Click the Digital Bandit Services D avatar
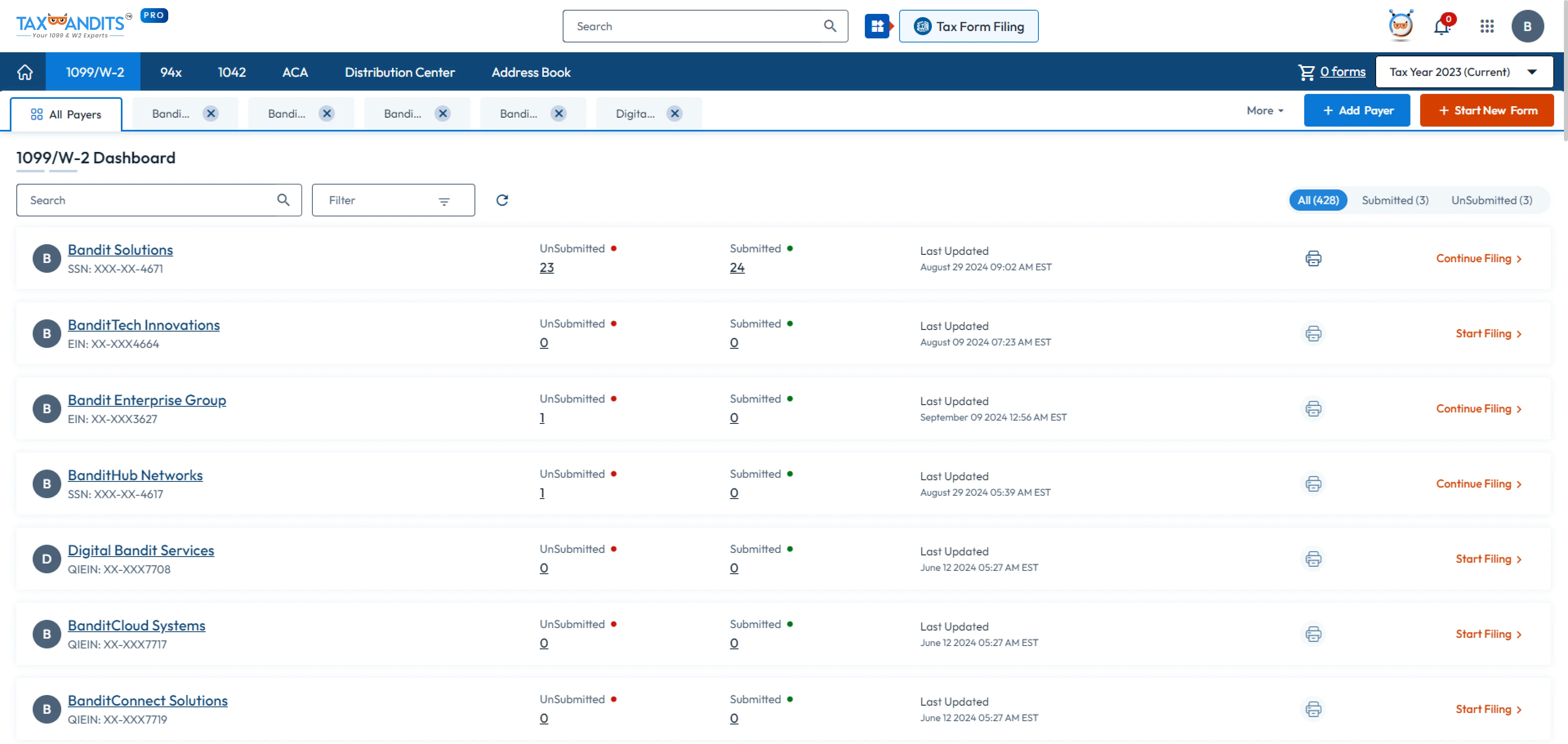The image size is (1568, 744). tap(46, 559)
